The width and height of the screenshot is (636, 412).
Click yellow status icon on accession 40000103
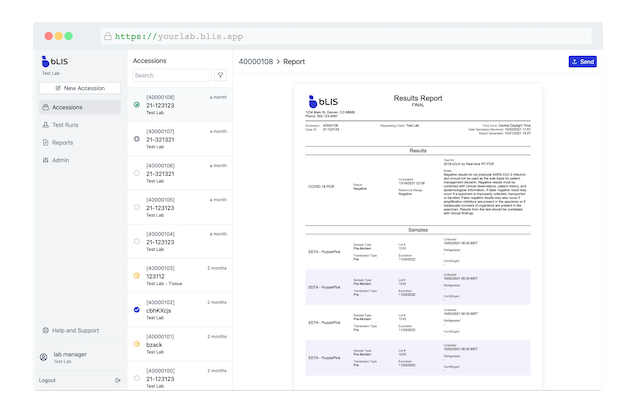137,275
